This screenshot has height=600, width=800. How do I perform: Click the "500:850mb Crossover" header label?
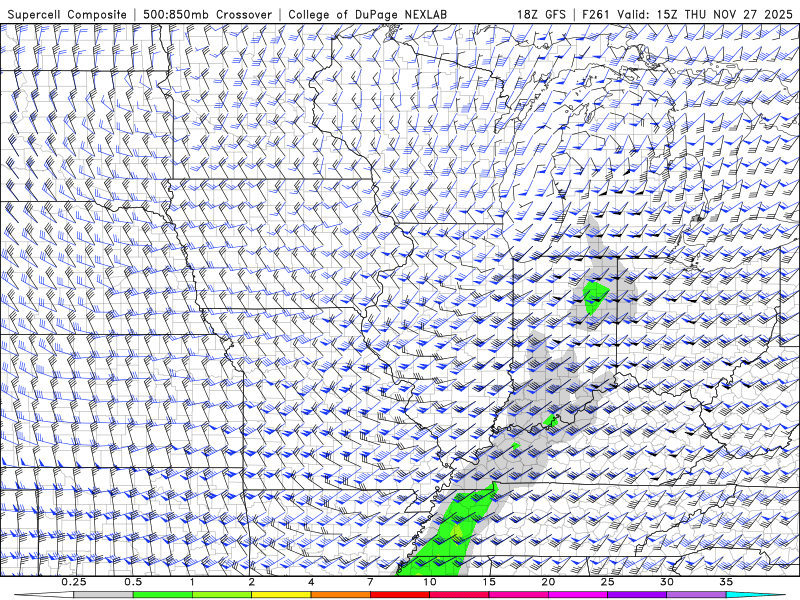pos(208,14)
